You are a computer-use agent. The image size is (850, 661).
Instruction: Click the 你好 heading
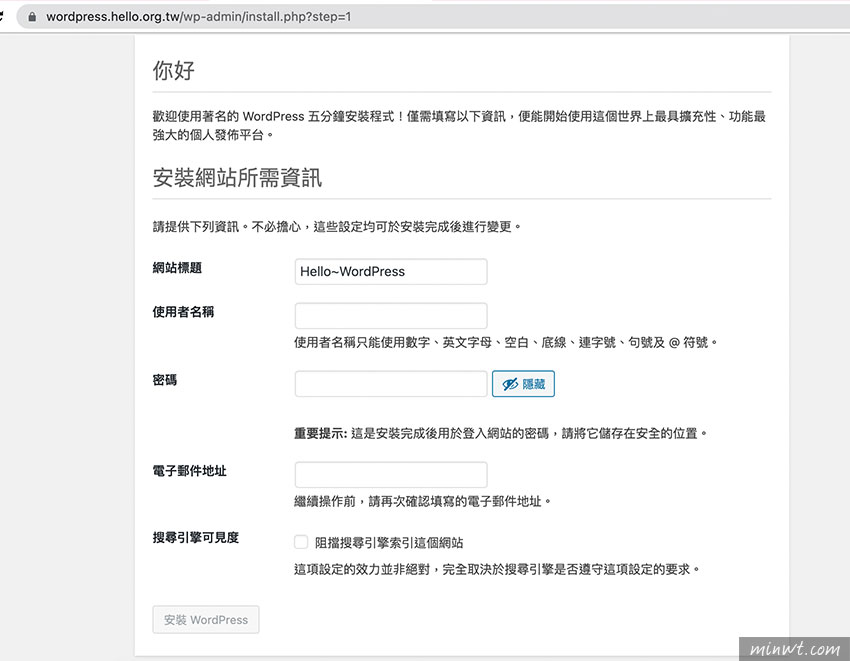click(173, 70)
